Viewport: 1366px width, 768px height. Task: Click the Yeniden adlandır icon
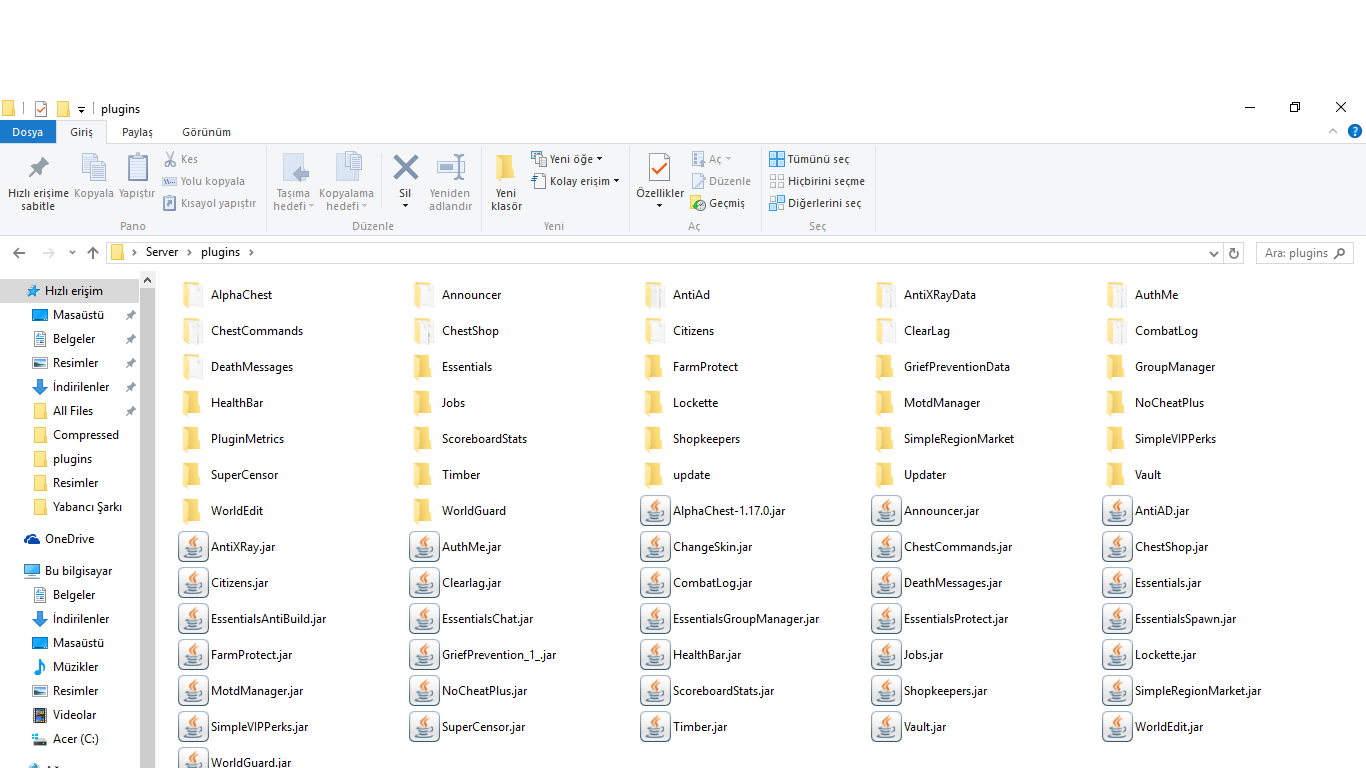pos(451,167)
